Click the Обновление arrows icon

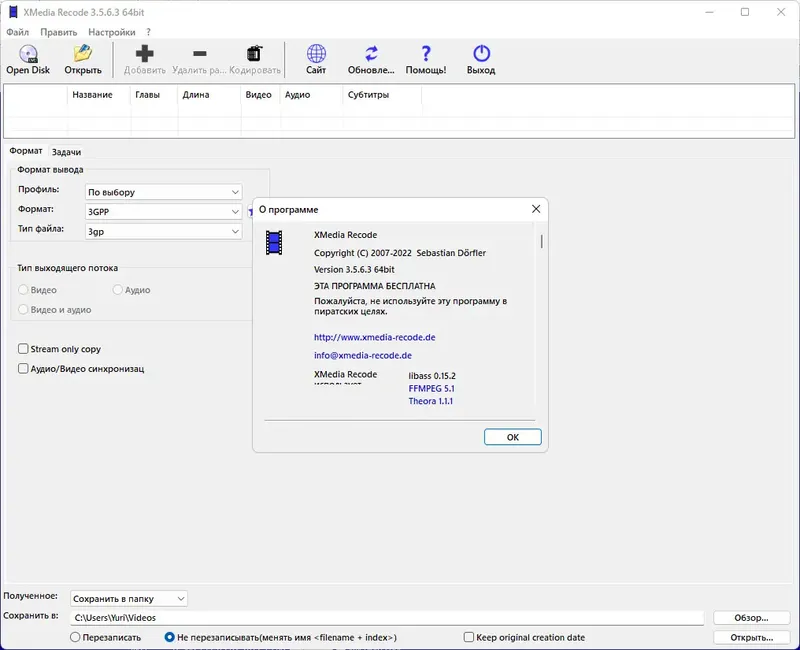(x=371, y=54)
